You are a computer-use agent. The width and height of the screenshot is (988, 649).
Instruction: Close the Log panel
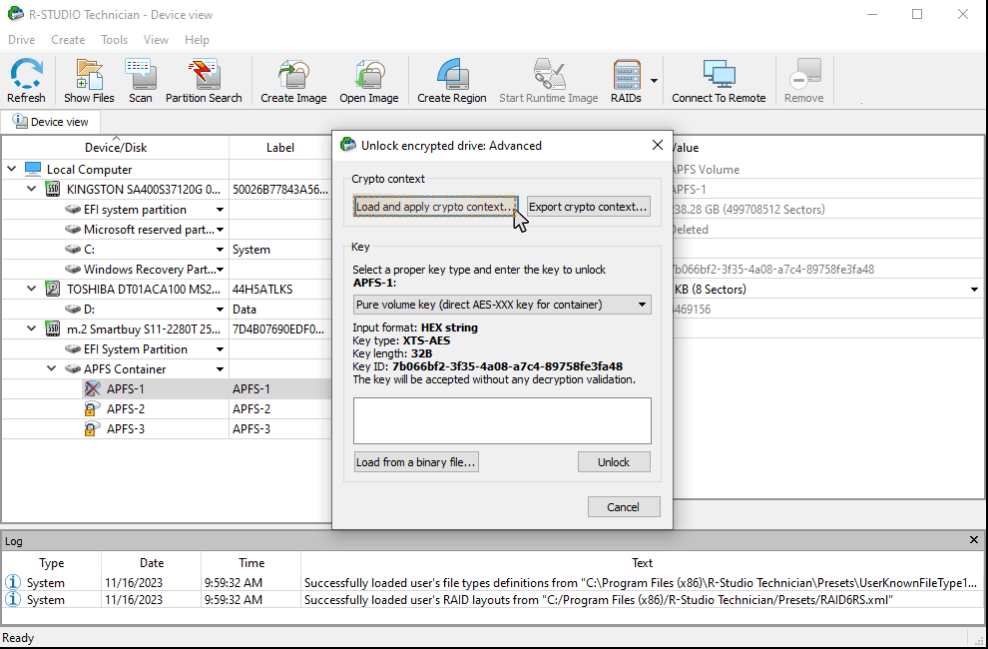(x=974, y=540)
